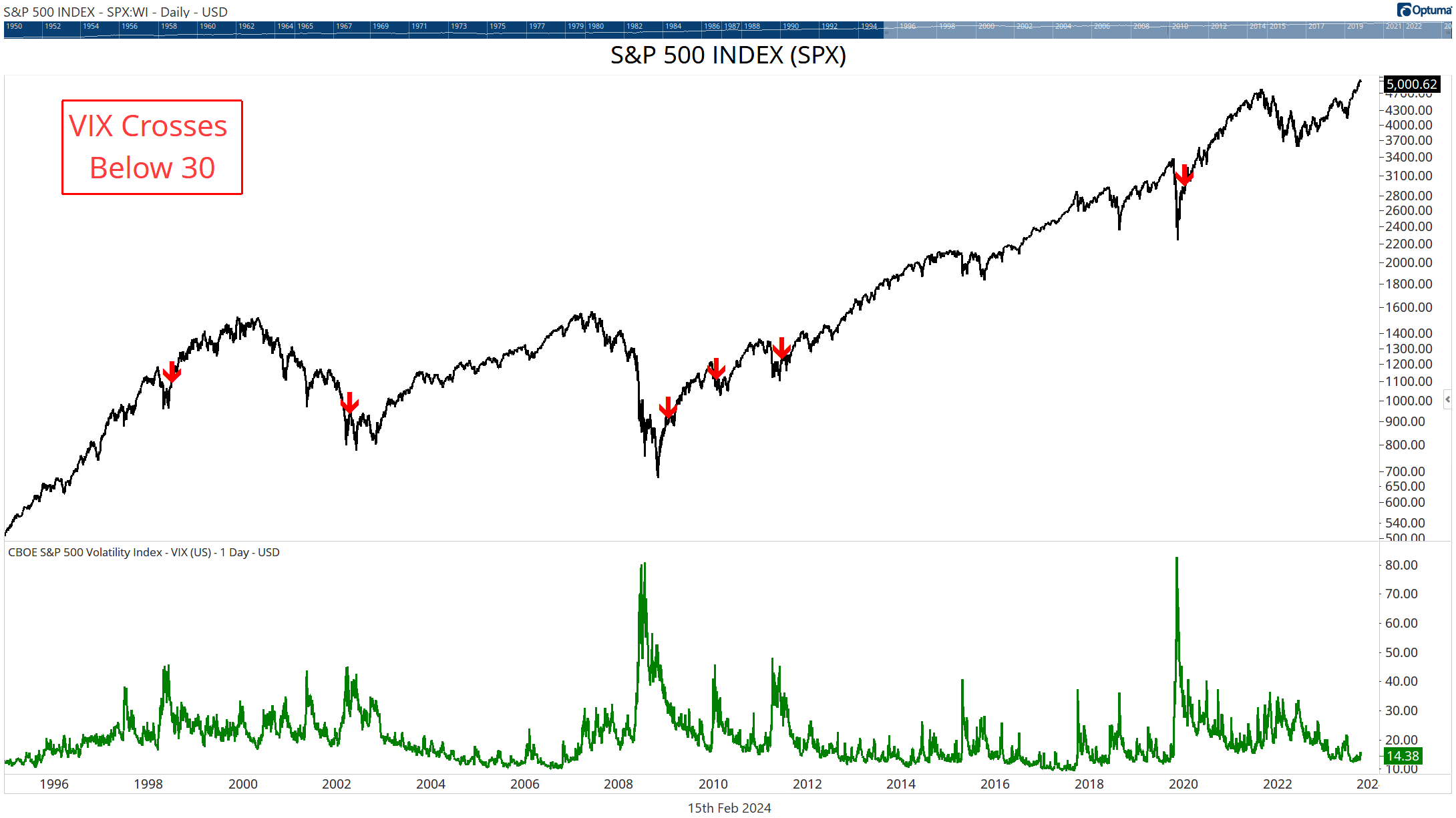Select 2017 in the top overview strip
This screenshot has width=1456, height=818.
tap(1316, 26)
